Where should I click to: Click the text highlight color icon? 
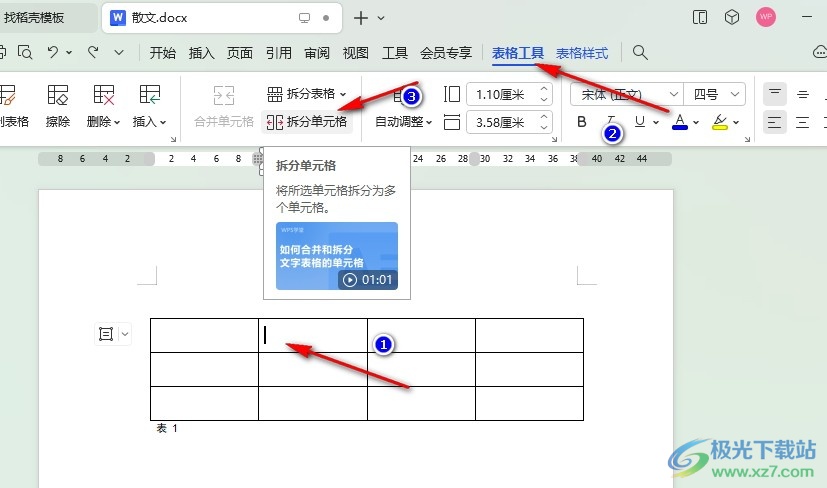pos(720,122)
